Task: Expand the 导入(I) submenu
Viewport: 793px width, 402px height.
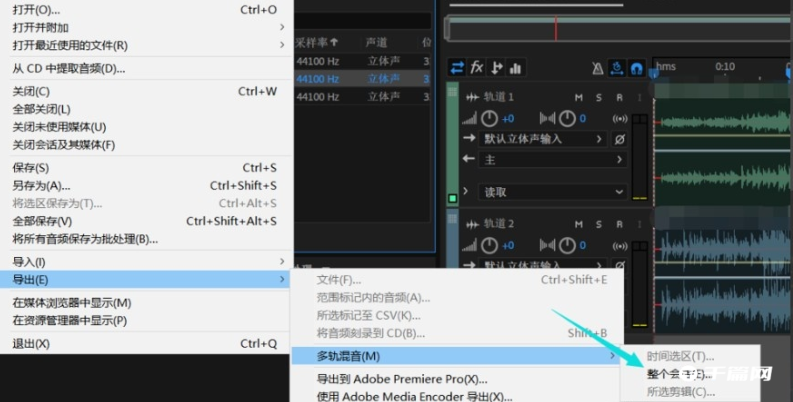Action: [147, 262]
